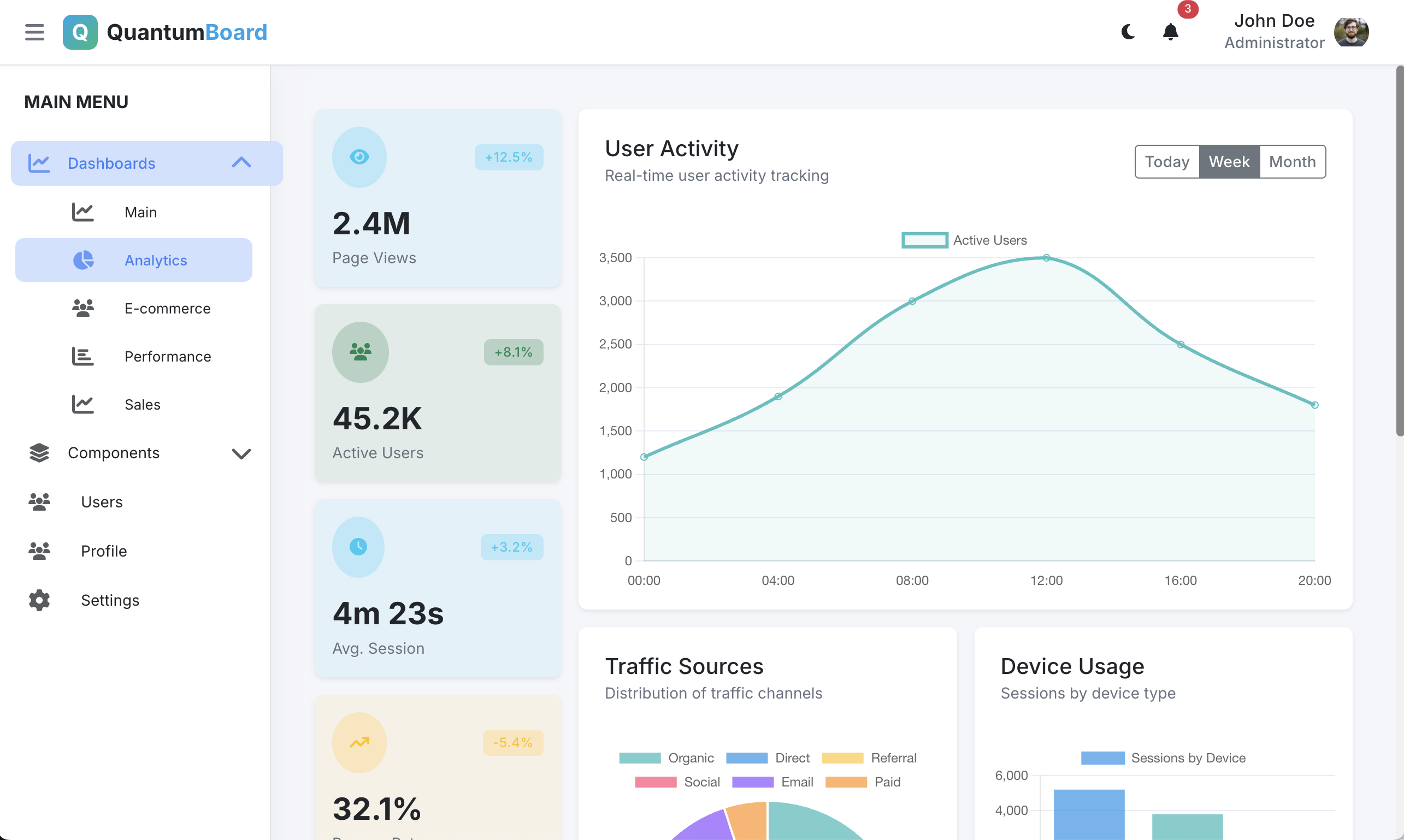Image resolution: width=1404 pixels, height=840 pixels.
Task: Go to the Profile page
Action: click(104, 551)
